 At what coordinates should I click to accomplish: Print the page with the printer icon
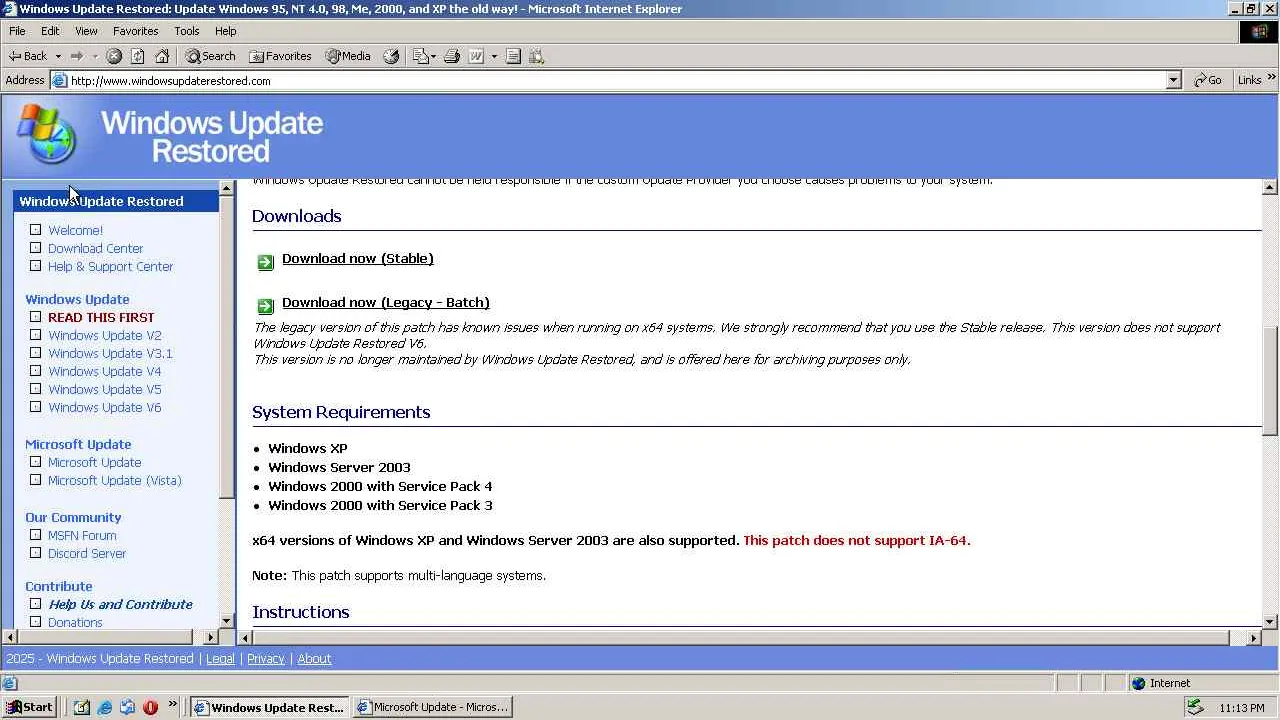tap(451, 56)
